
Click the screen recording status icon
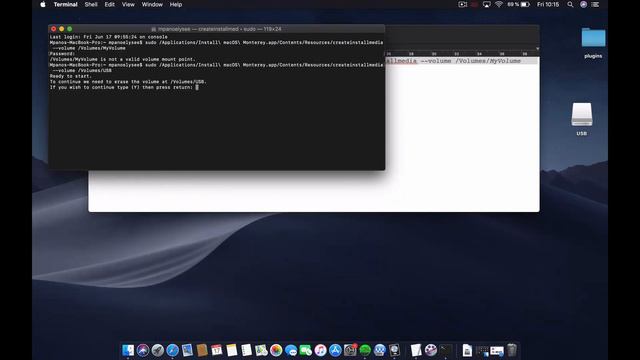tap(462, 4)
